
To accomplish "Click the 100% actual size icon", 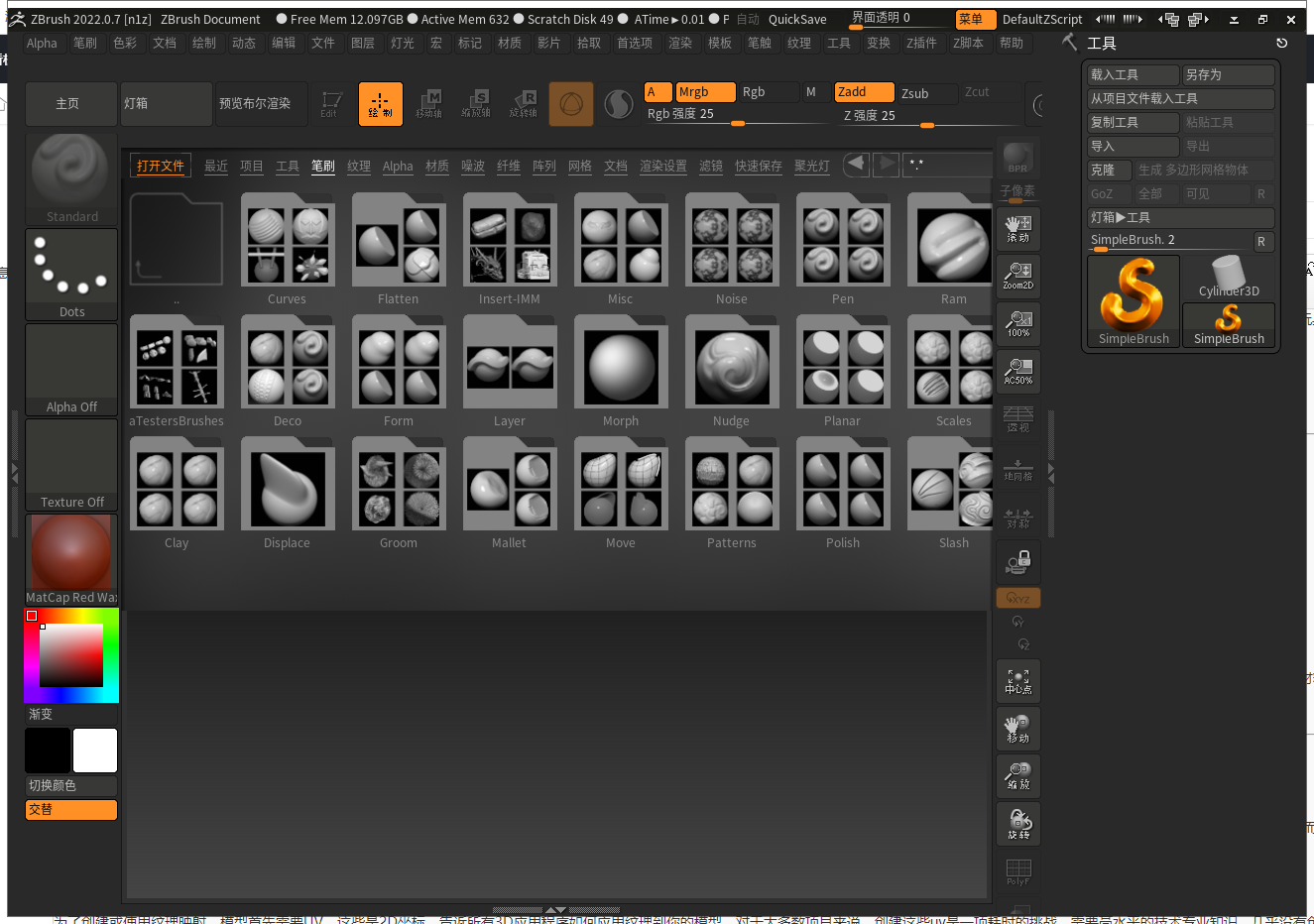I will (1018, 323).
